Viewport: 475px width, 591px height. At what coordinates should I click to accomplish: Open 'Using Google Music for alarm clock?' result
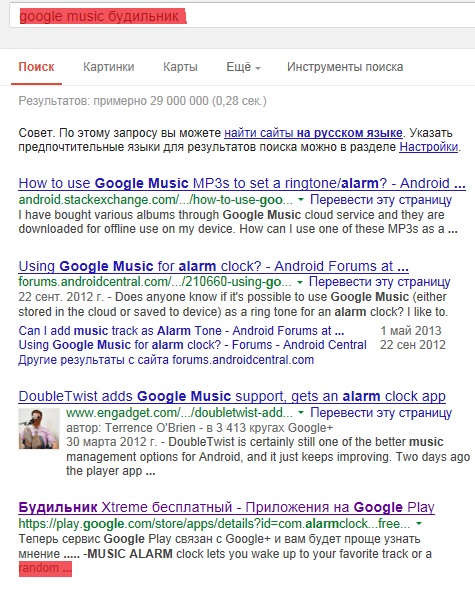213,266
